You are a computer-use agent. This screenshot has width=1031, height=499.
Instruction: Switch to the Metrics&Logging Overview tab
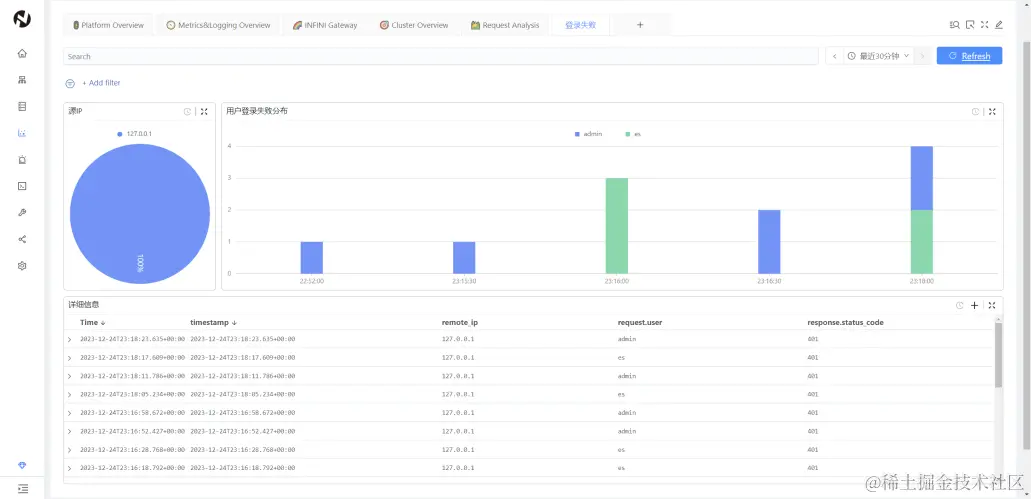218,25
